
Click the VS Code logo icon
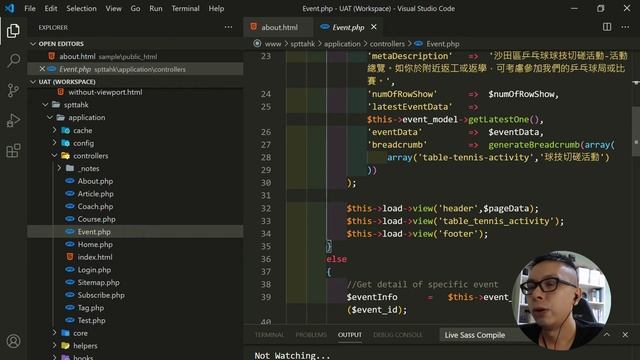tap(9, 8)
